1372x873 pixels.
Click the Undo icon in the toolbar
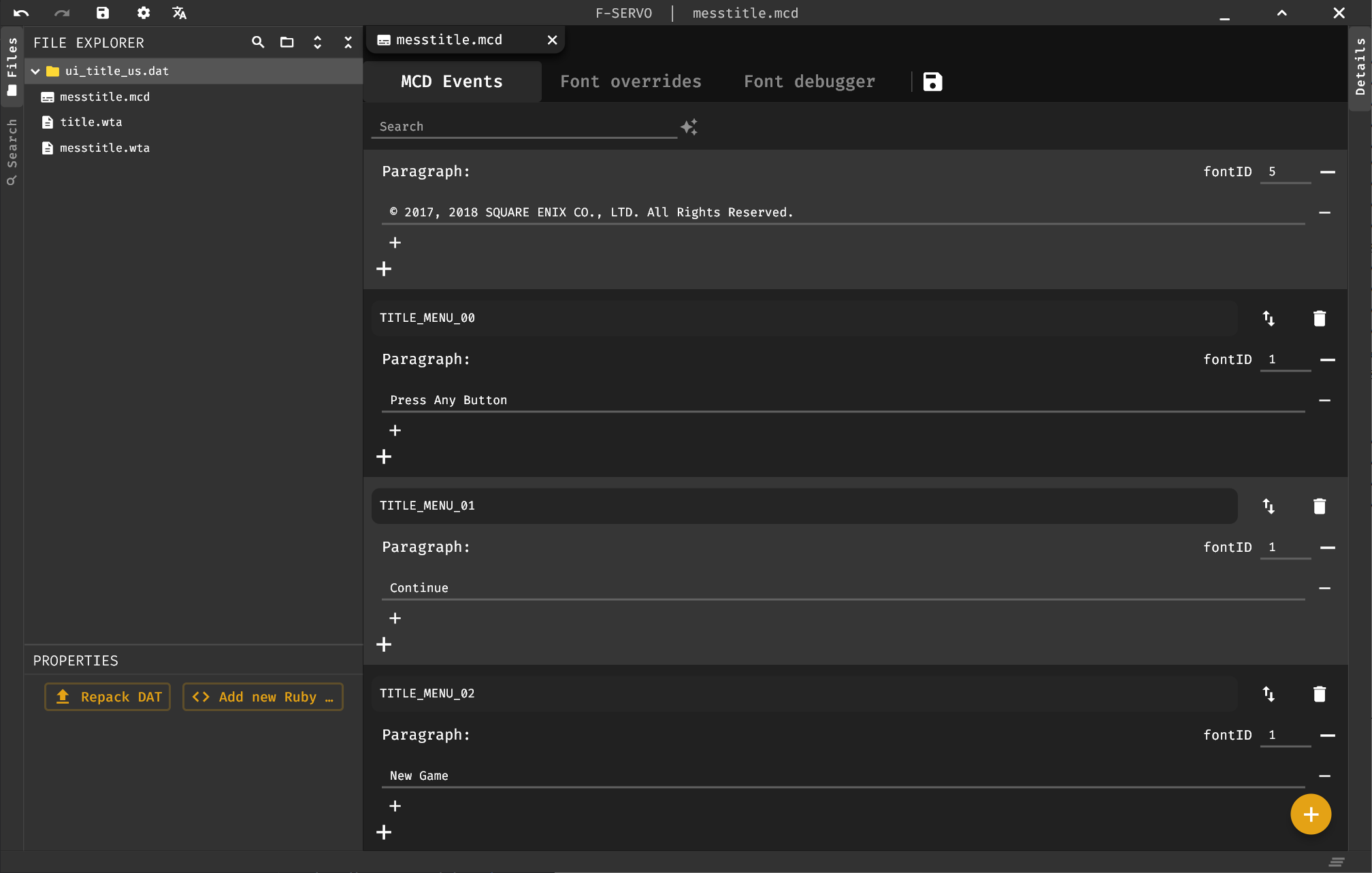(x=21, y=13)
